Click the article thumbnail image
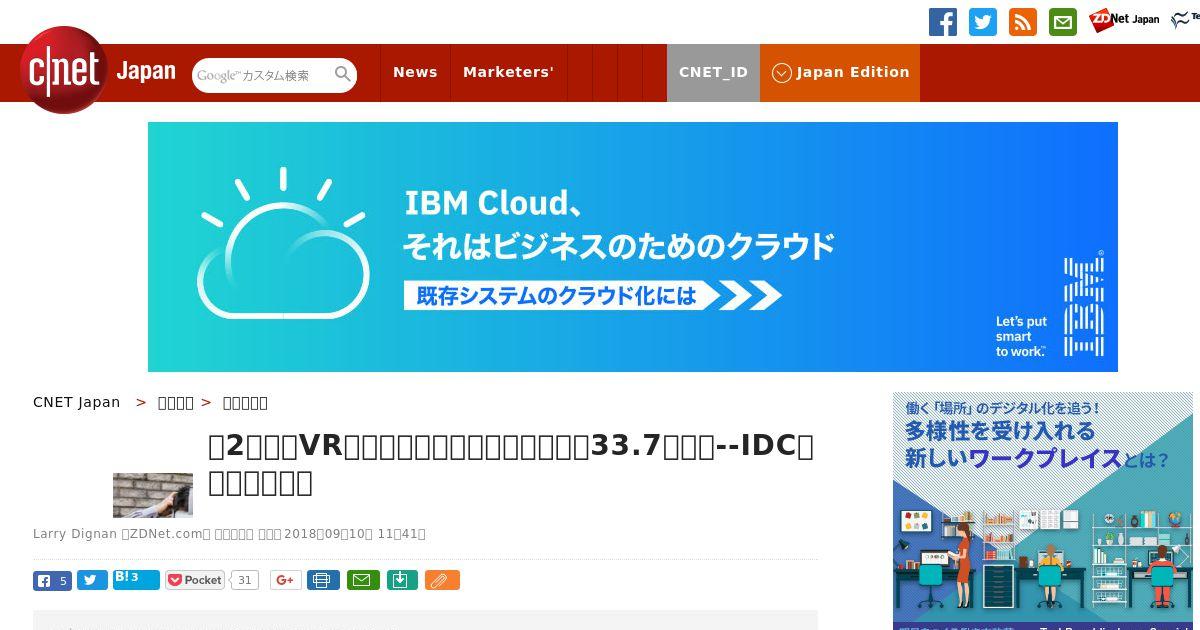This screenshot has width=1200, height=630. click(x=153, y=495)
